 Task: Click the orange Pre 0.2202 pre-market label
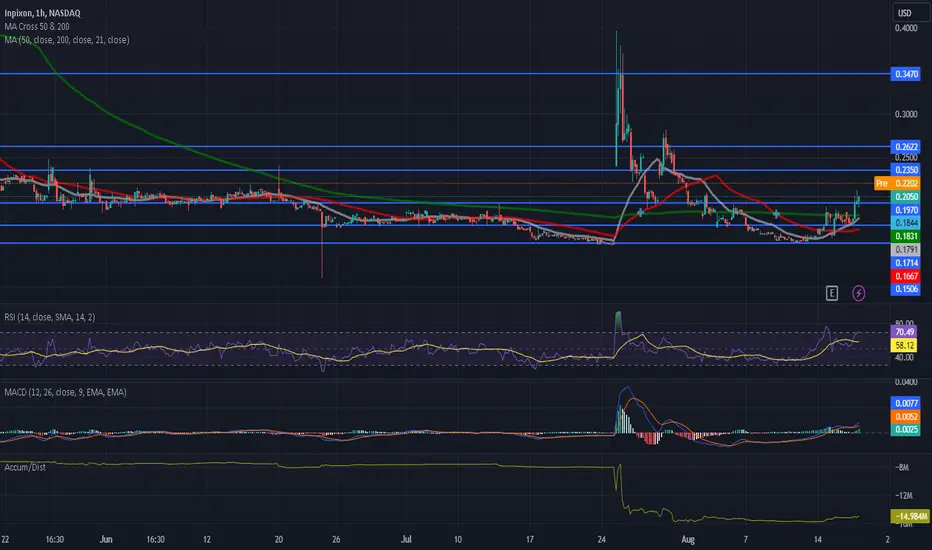(898, 183)
